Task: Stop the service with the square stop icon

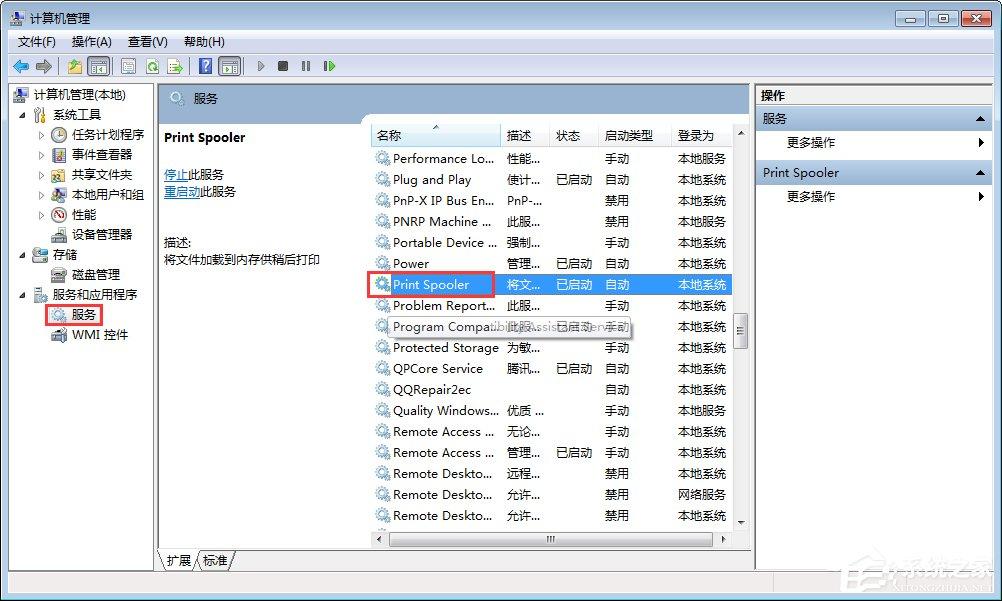Action: pyautogui.click(x=284, y=66)
